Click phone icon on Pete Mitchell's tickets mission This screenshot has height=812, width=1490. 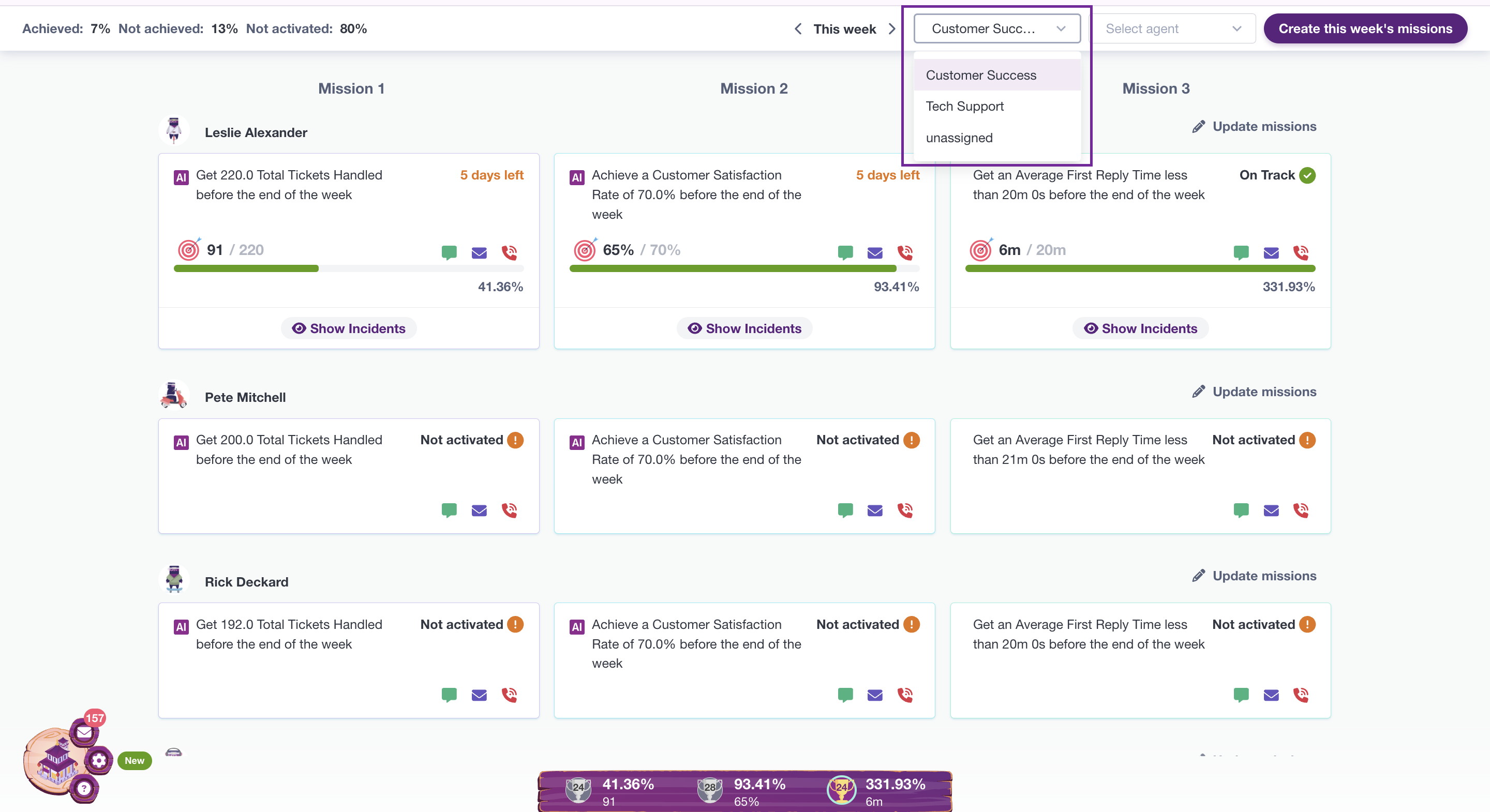(509, 510)
